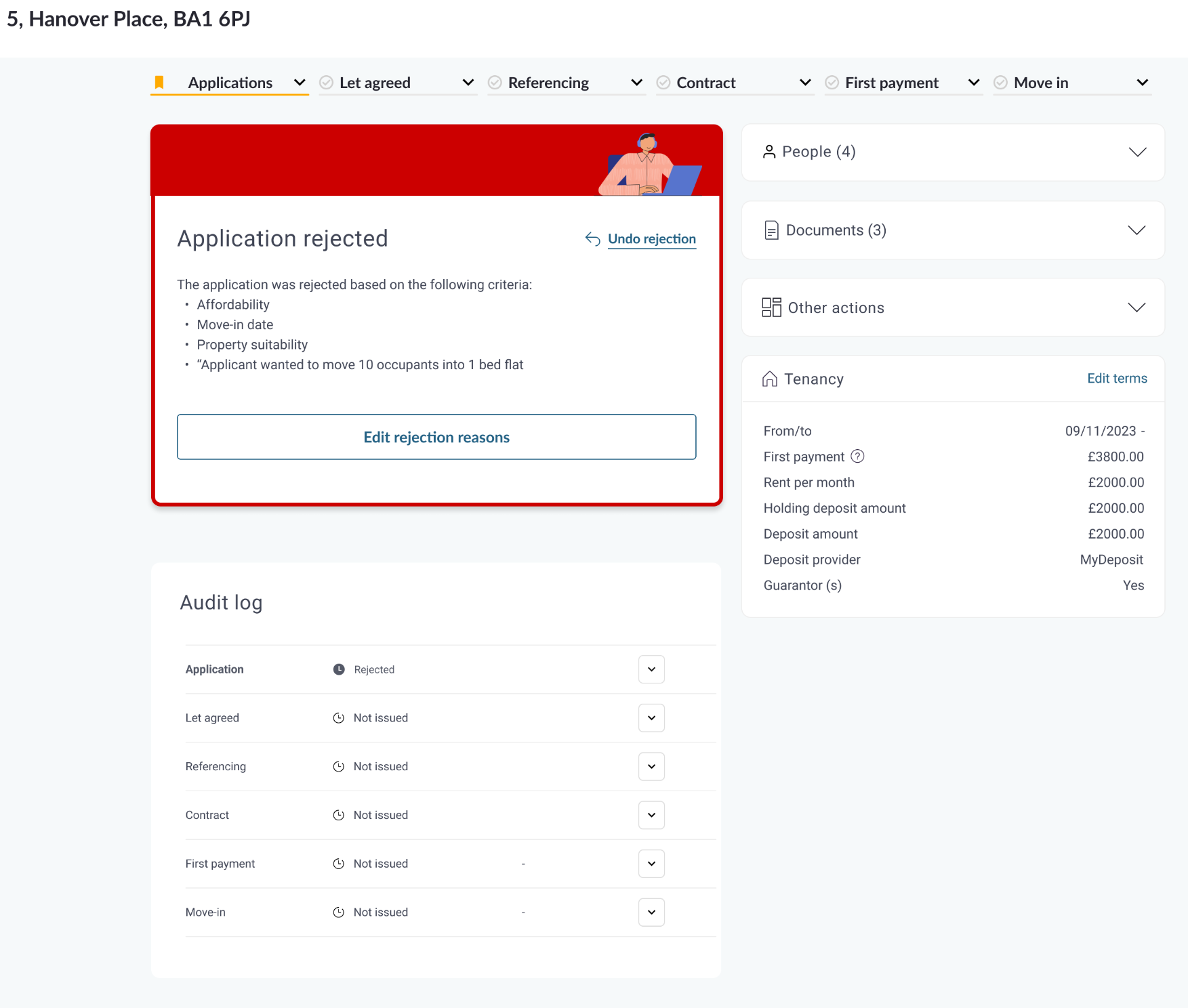This screenshot has width=1188, height=1008.
Task: Click the check-circle icon next to First payment
Action: 832,83
